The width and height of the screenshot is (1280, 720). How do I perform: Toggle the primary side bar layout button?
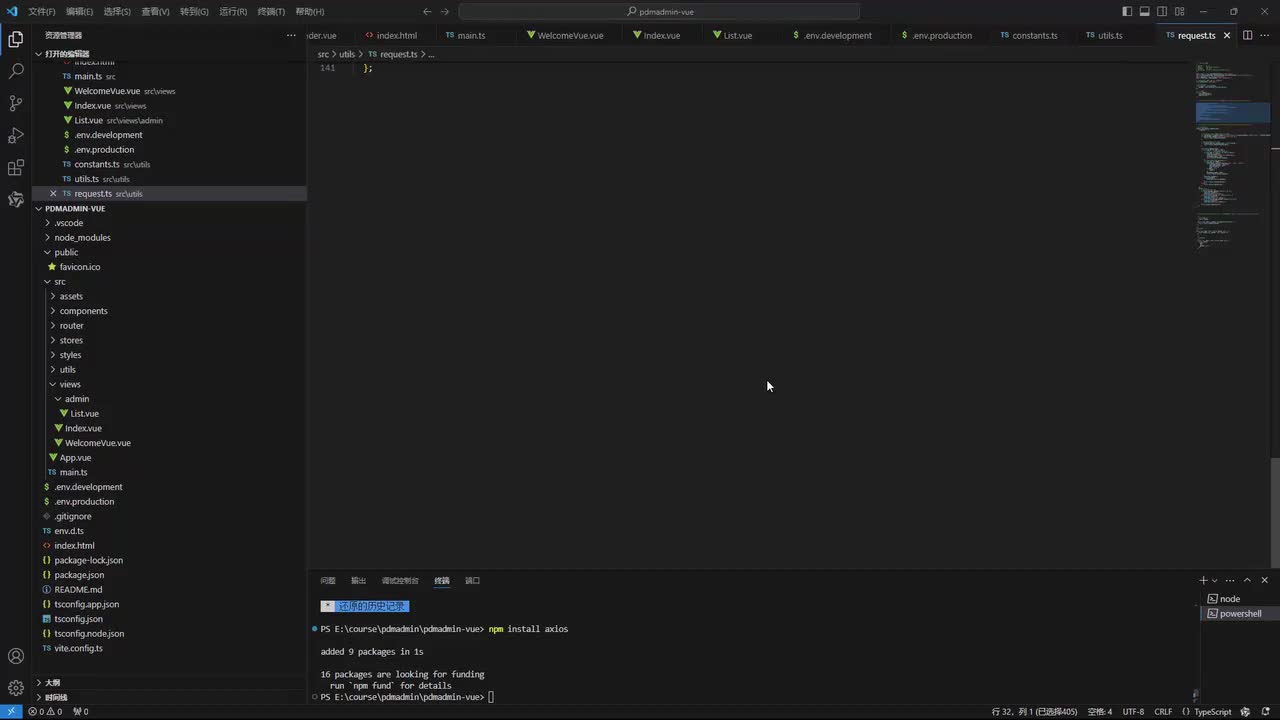(1127, 12)
